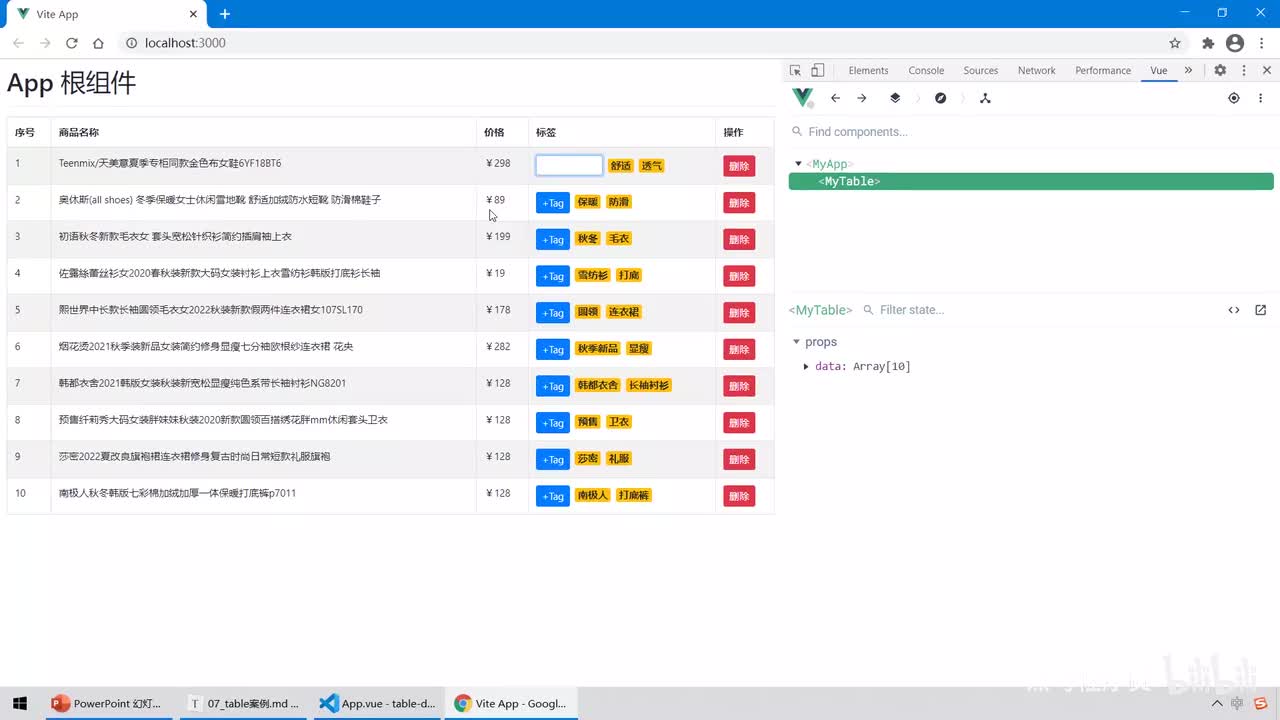This screenshot has width=1280, height=720.
Task: Go forward in Vue devtools navigation
Action: point(862,98)
